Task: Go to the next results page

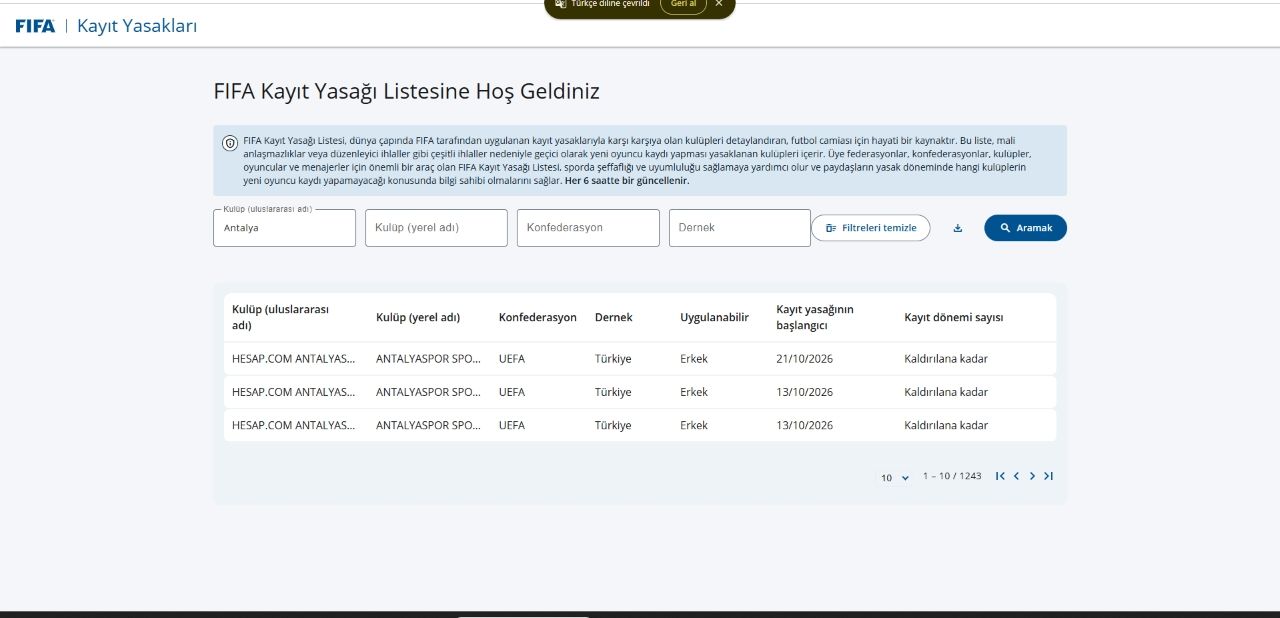Action: 1032,476
